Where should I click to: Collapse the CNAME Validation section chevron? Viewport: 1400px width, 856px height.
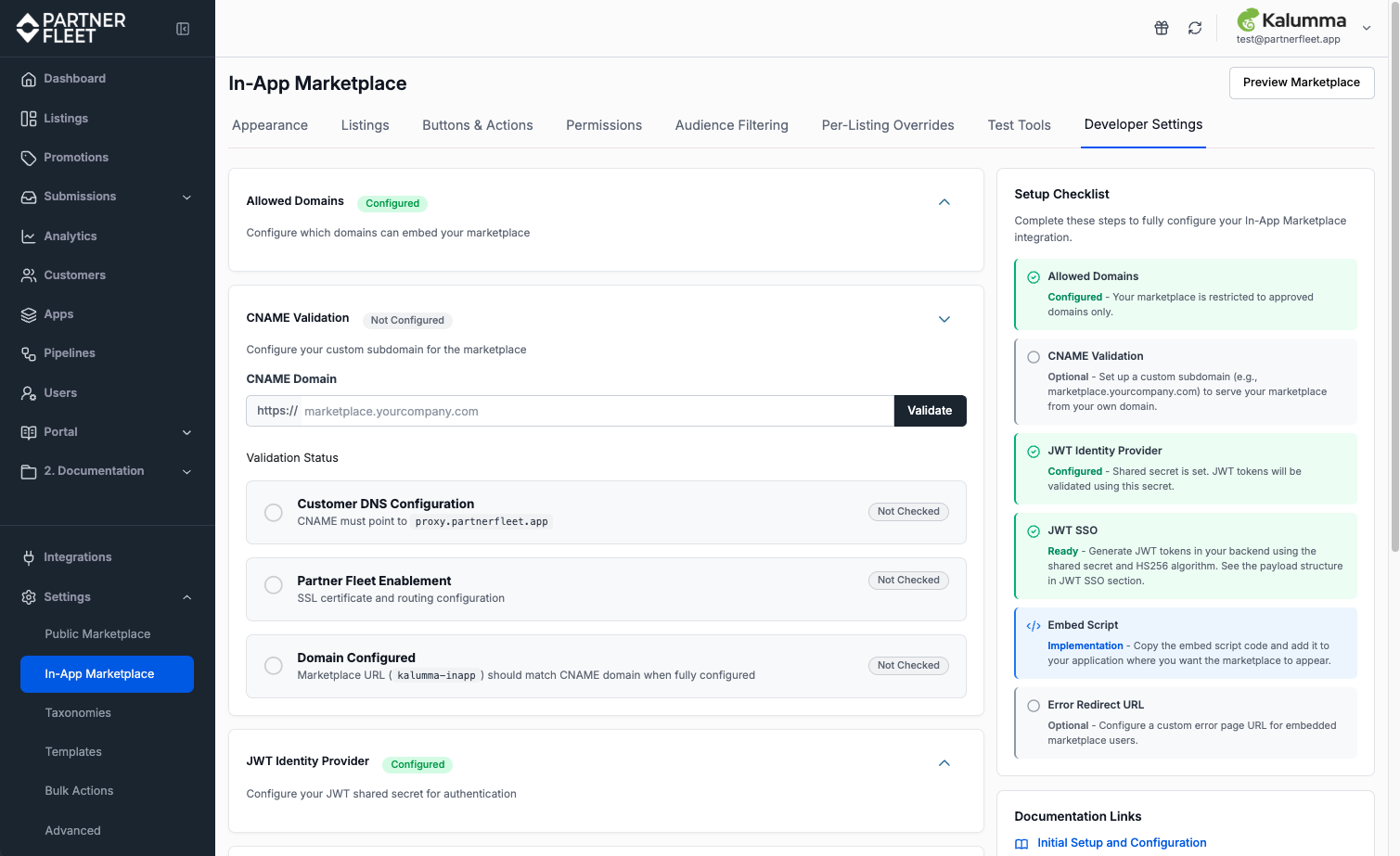pos(944,319)
